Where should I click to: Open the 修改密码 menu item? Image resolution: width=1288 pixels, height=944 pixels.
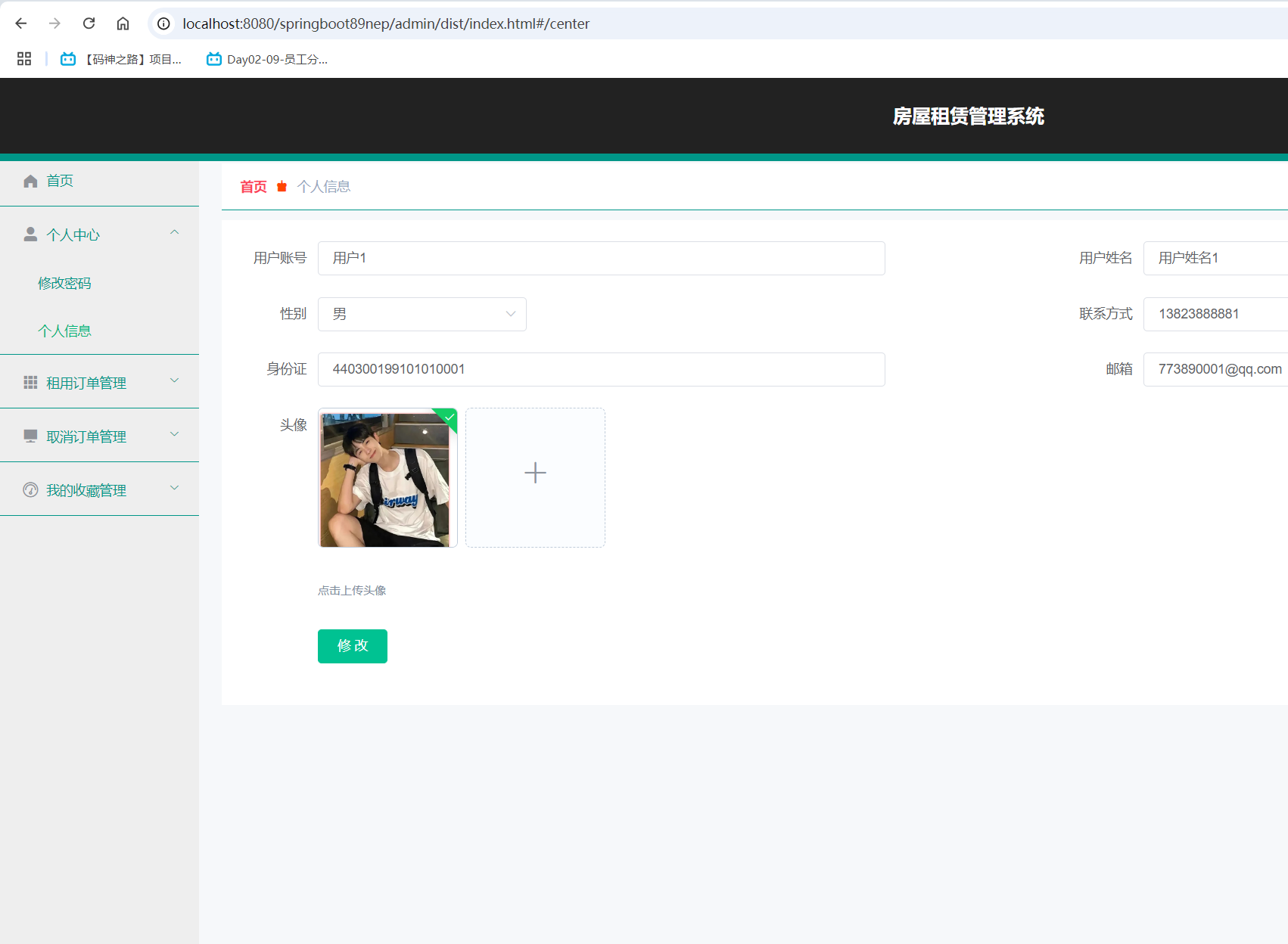[64, 283]
